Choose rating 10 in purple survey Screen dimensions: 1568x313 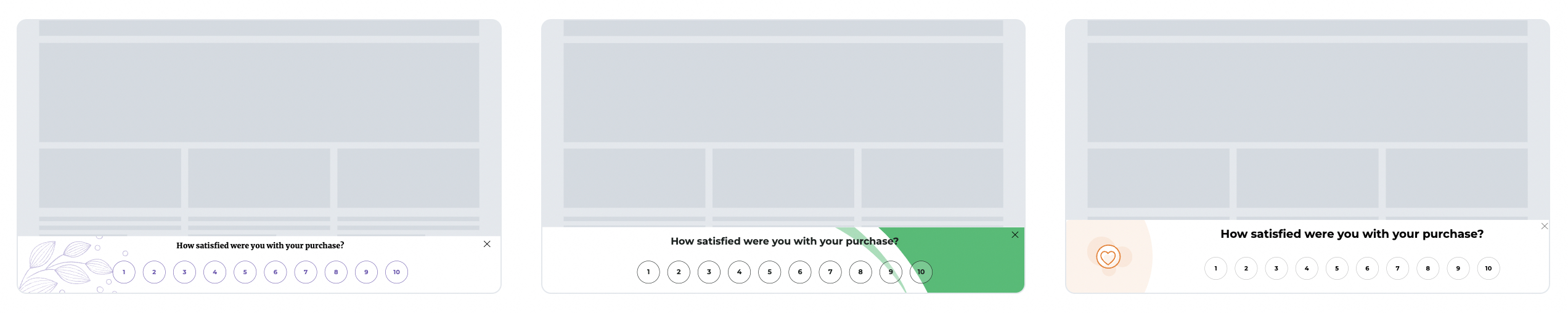click(x=397, y=272)
